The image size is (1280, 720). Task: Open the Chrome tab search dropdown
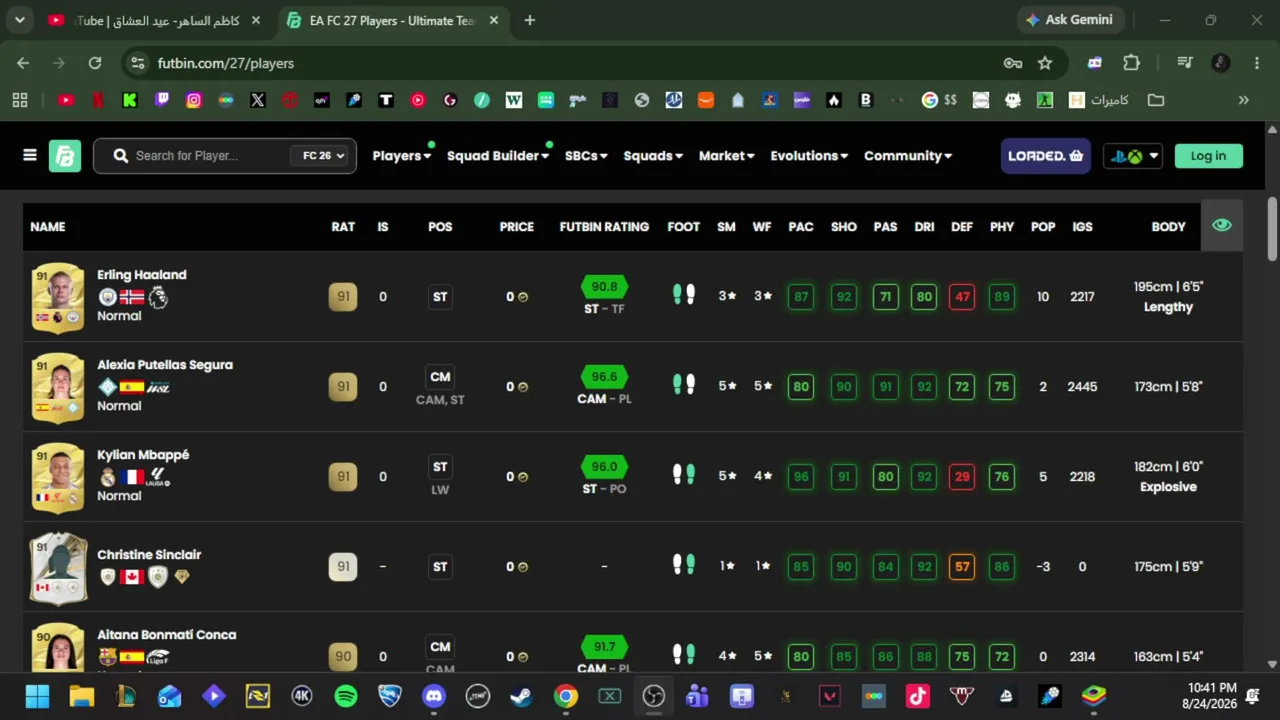19,20
